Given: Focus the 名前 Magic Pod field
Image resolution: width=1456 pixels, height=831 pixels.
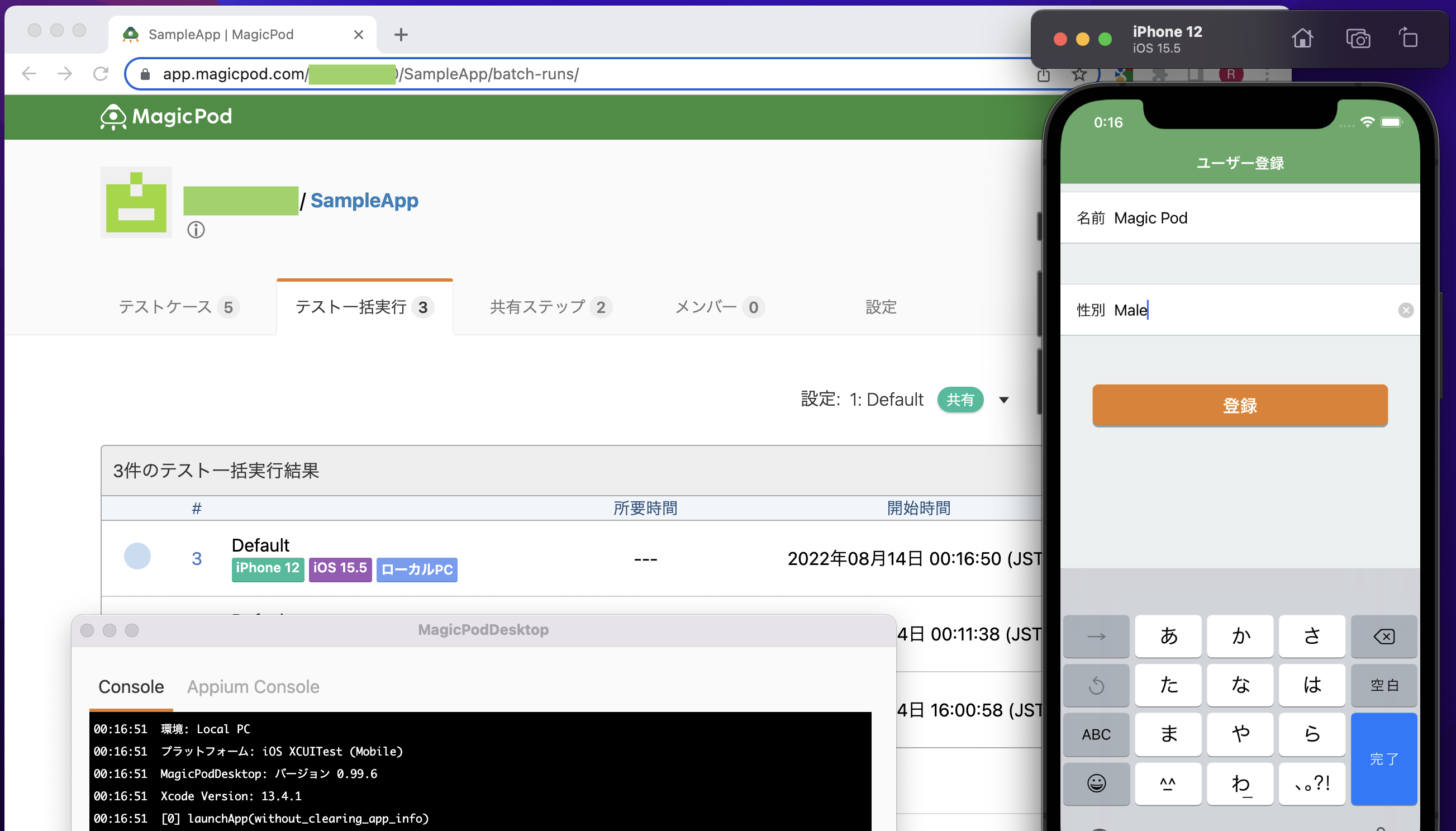Looking at the screenshot, I should click(x=1240, y=218).
